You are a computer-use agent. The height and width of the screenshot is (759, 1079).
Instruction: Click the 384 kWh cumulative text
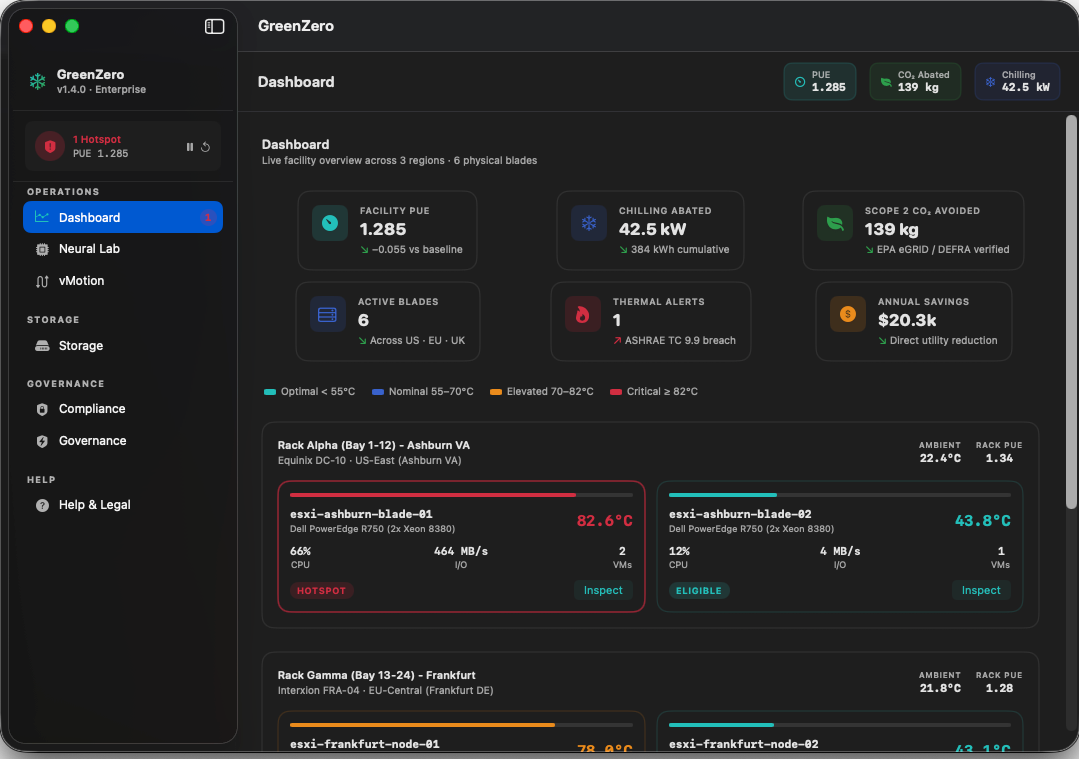pyautogui.click(x=680, y=250)
